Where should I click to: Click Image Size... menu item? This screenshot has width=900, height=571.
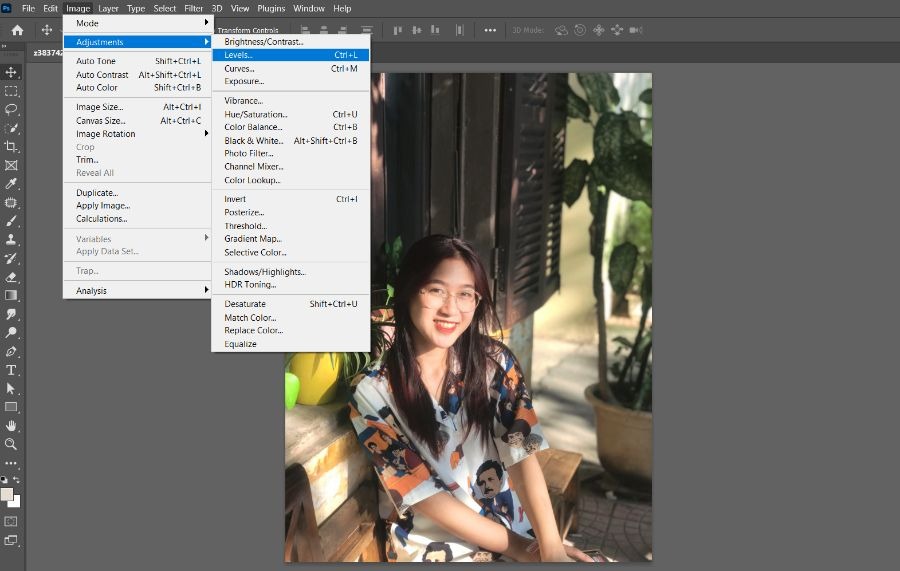pos(138,107)
